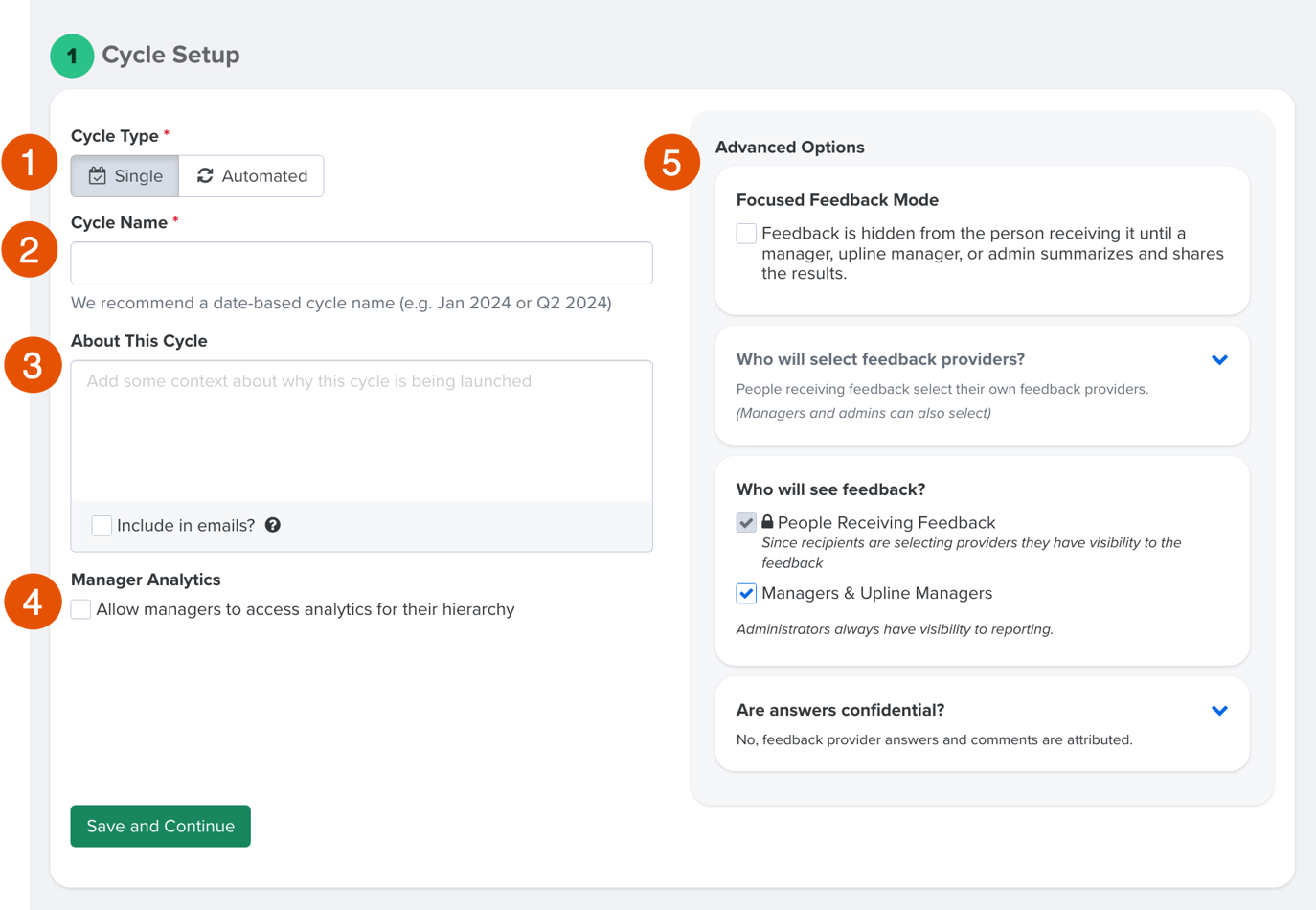Click the calendar icon on the Single option

click(x=97, y=175)
